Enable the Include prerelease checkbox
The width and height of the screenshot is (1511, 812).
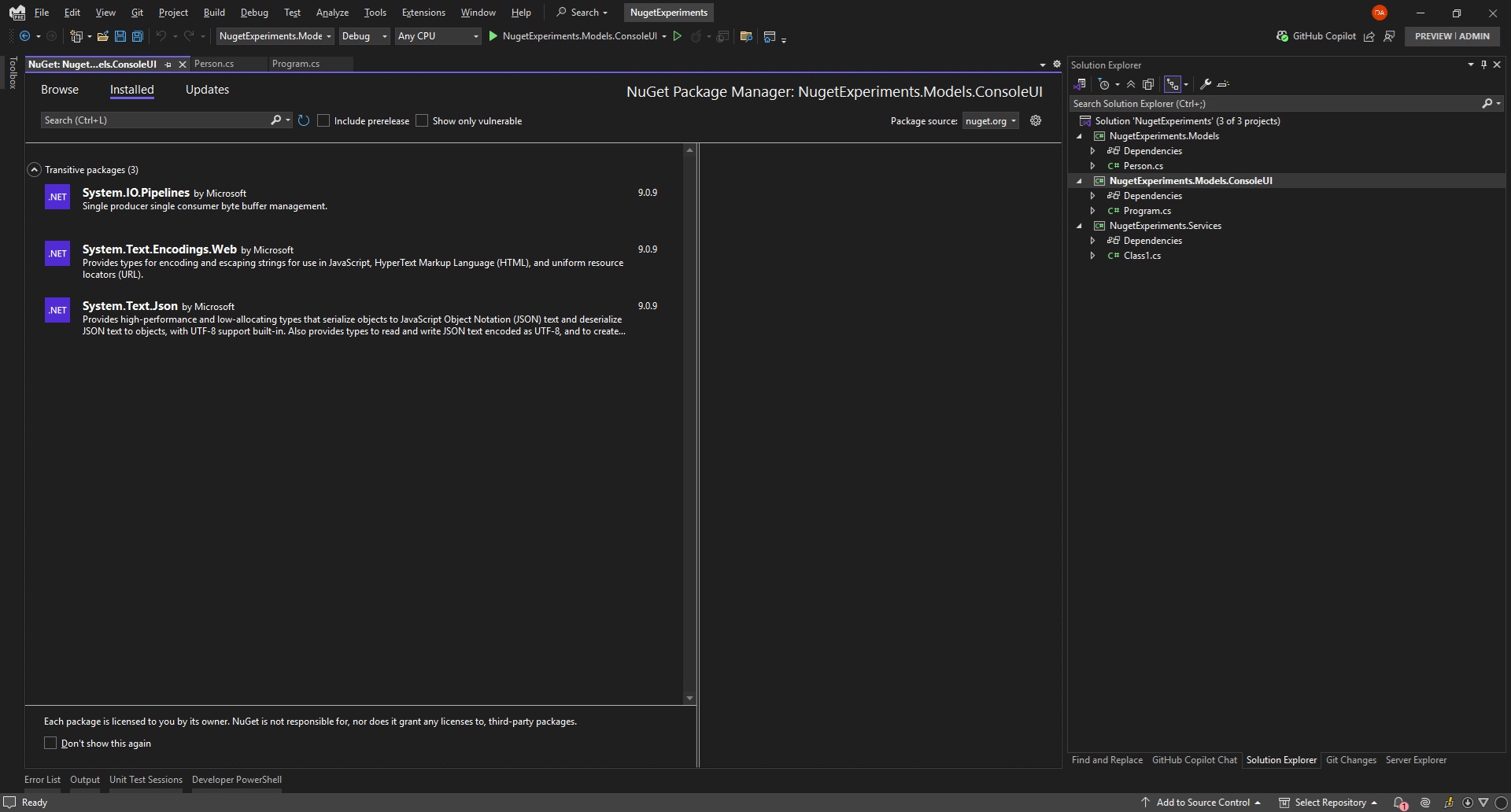[323, 120]
